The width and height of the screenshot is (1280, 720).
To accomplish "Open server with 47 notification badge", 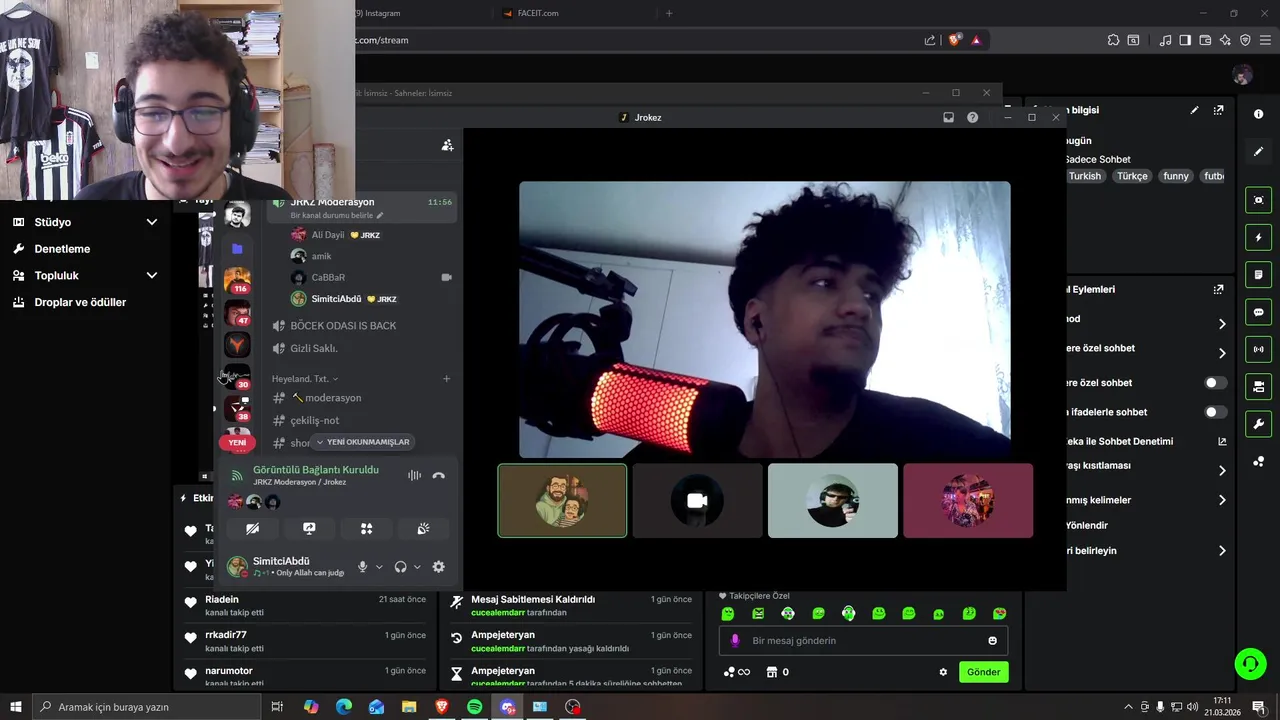I will [x=237, y=313].
